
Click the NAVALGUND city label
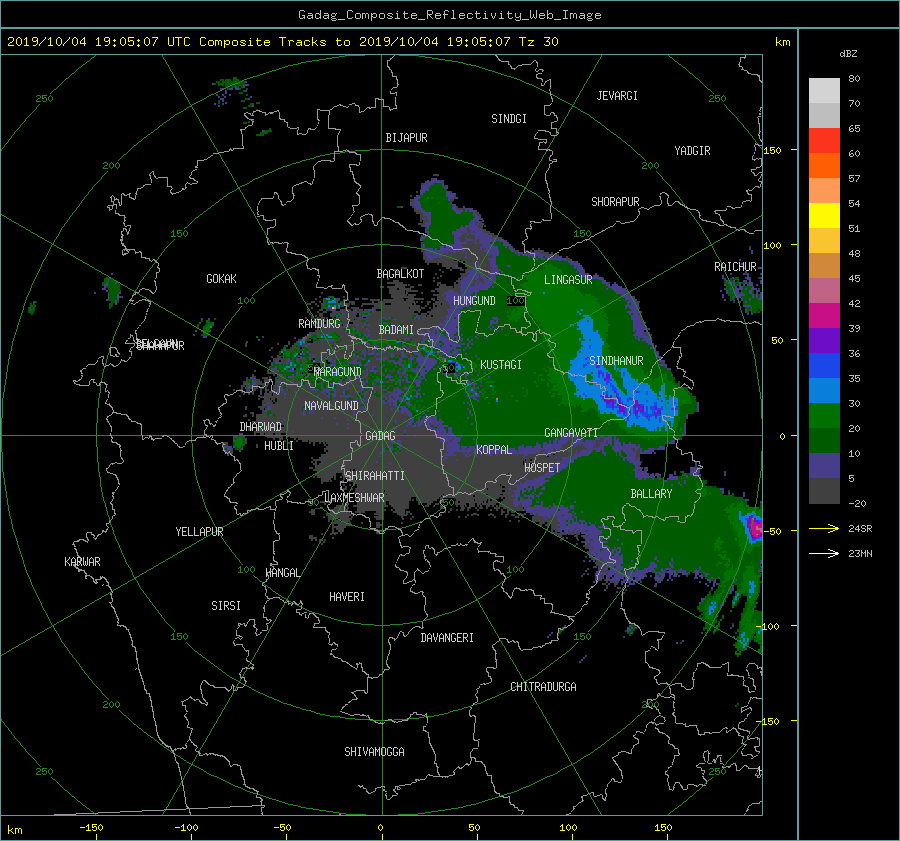[x=331, y=406]
